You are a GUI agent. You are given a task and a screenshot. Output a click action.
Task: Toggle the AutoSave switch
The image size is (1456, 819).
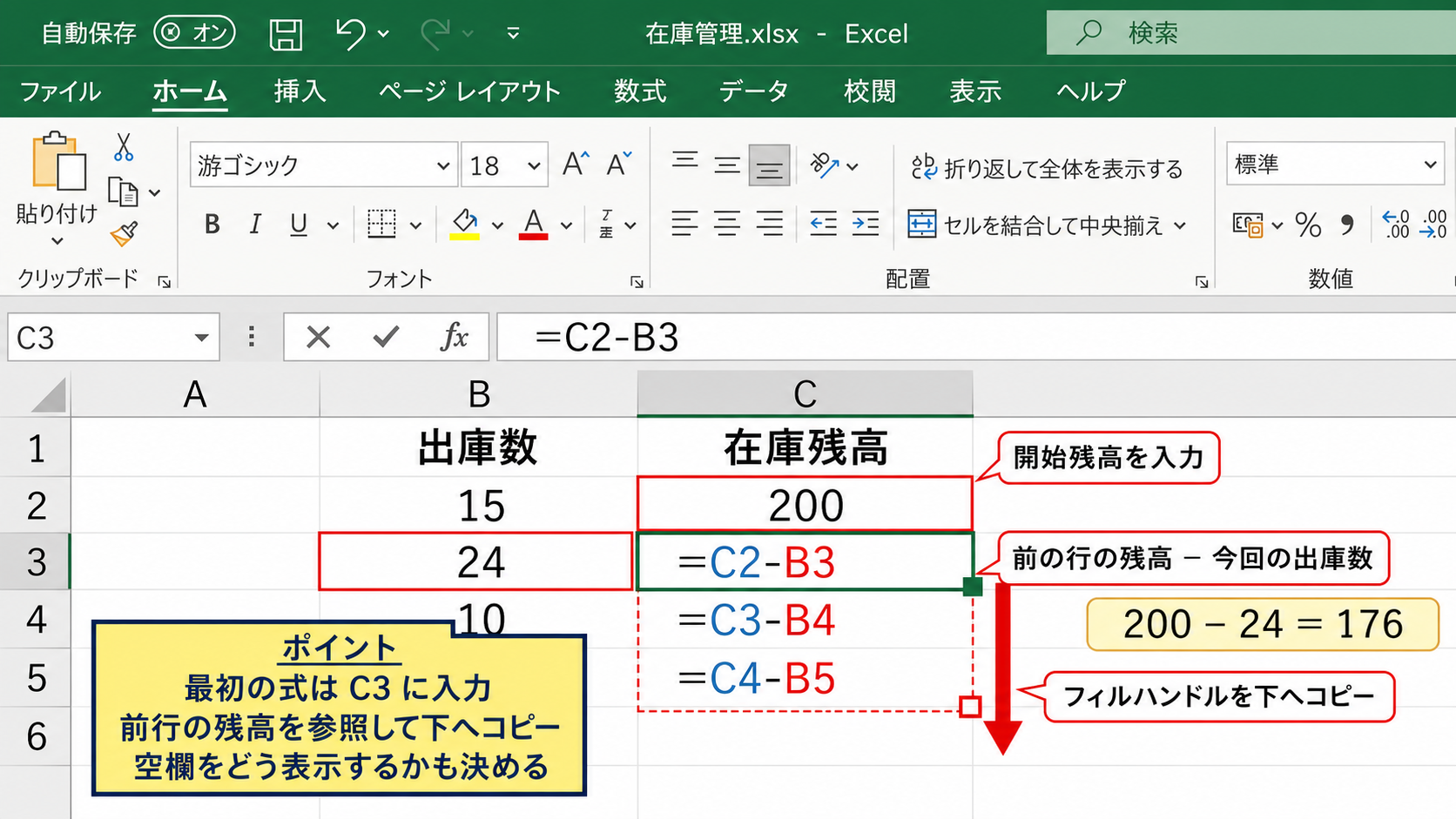[194, 33]
